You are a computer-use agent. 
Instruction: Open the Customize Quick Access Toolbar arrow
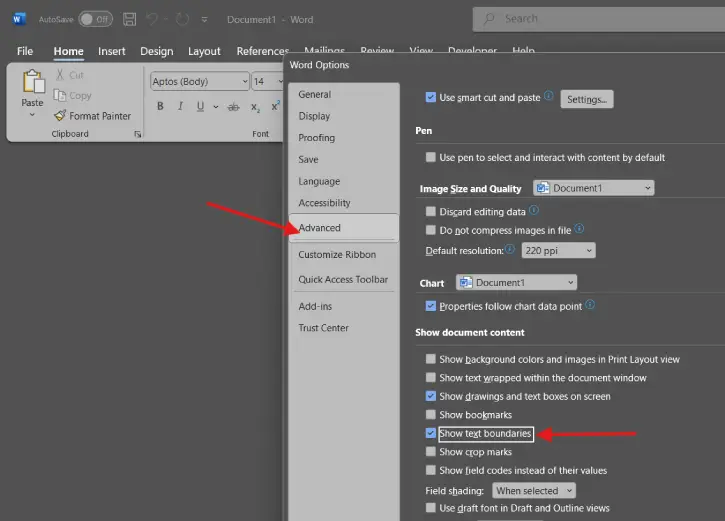click(204, 19)
